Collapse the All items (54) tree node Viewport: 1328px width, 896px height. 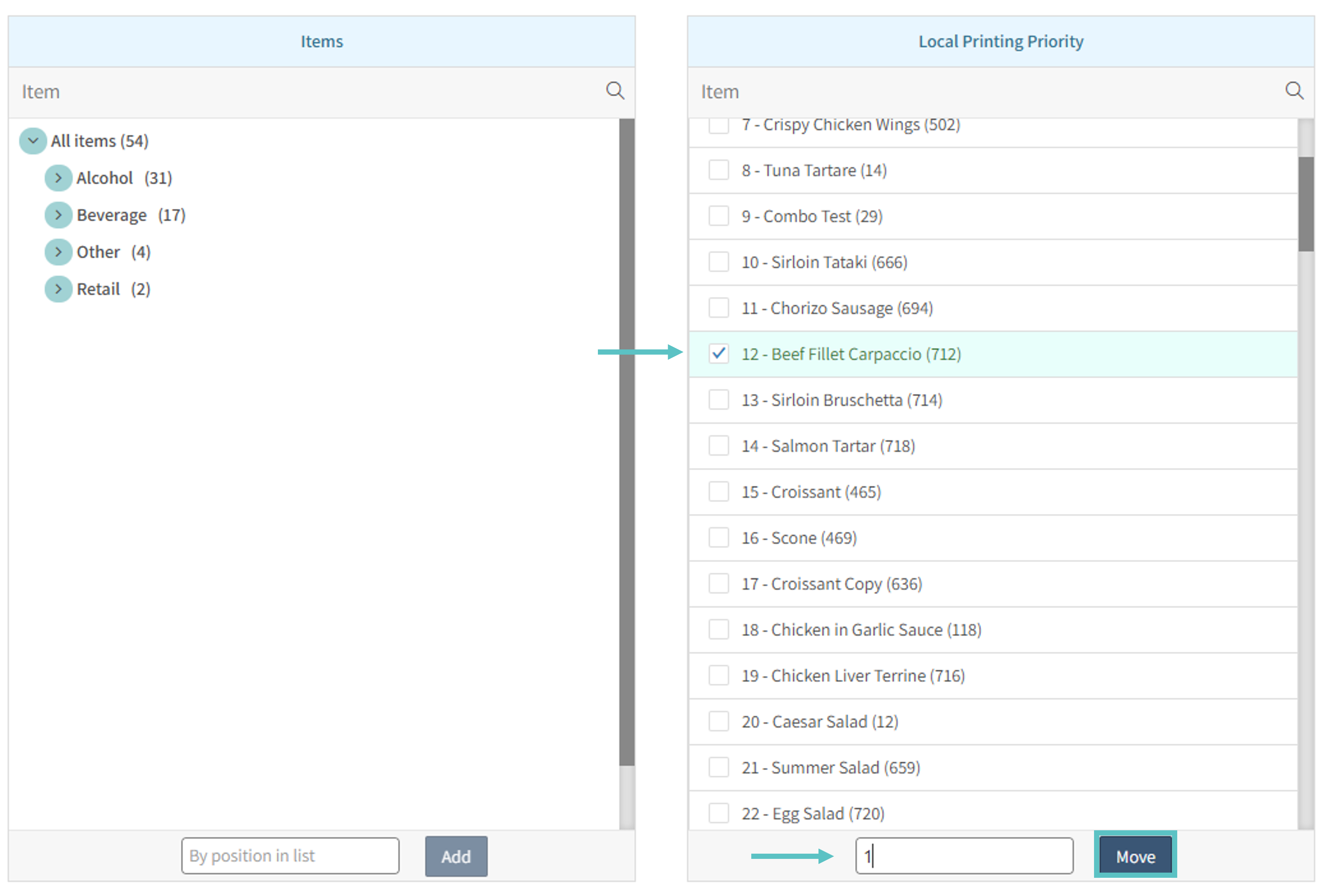pyautogui.click(x=33, y=141)
